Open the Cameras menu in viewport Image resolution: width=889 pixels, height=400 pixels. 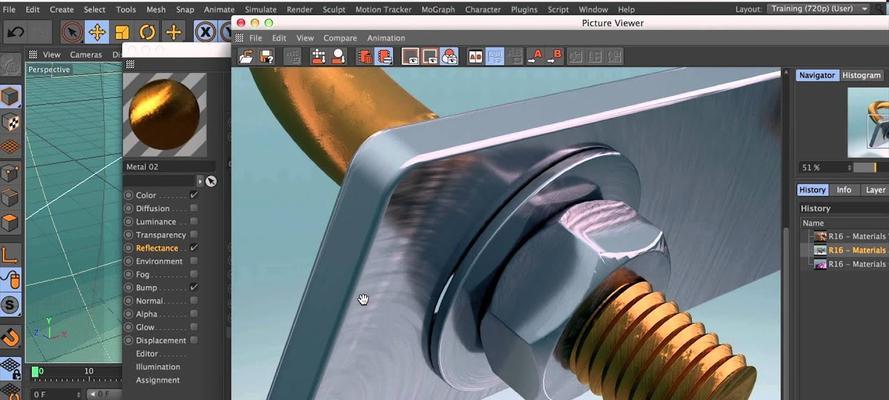(86, 54)
